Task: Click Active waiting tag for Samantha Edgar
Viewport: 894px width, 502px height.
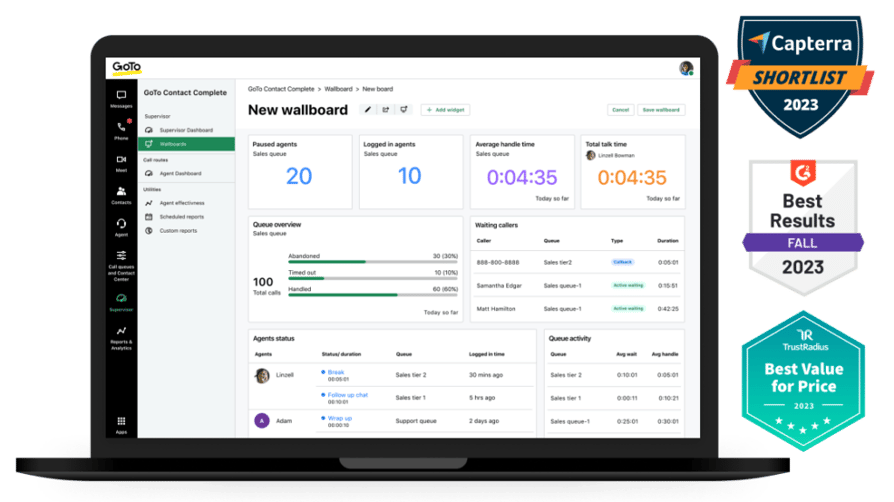Action: pyautogui.click(x=628, y=285)
